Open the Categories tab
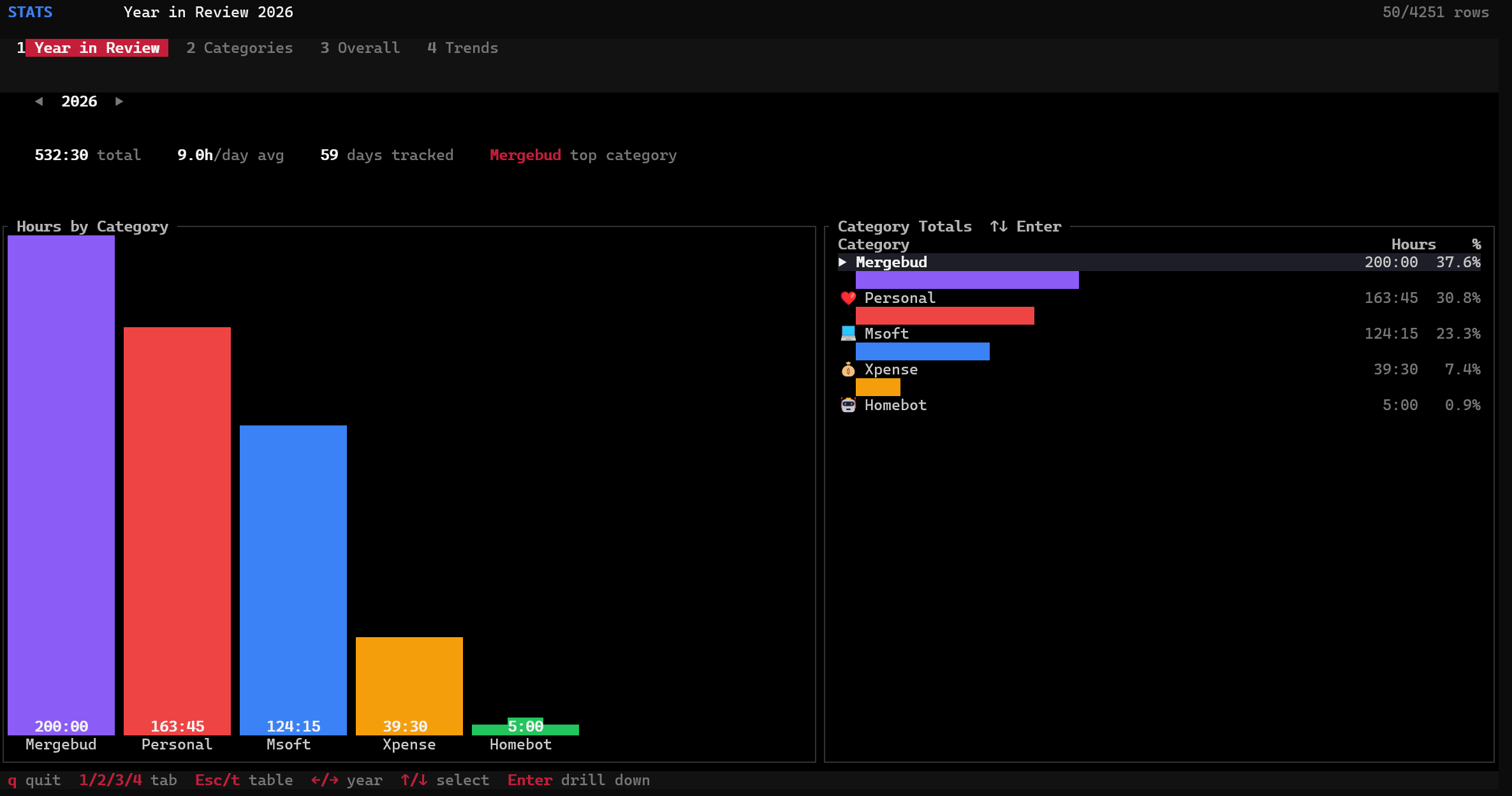The width and height of the screenshot is (1512, 796). click(x=240, y=48)
